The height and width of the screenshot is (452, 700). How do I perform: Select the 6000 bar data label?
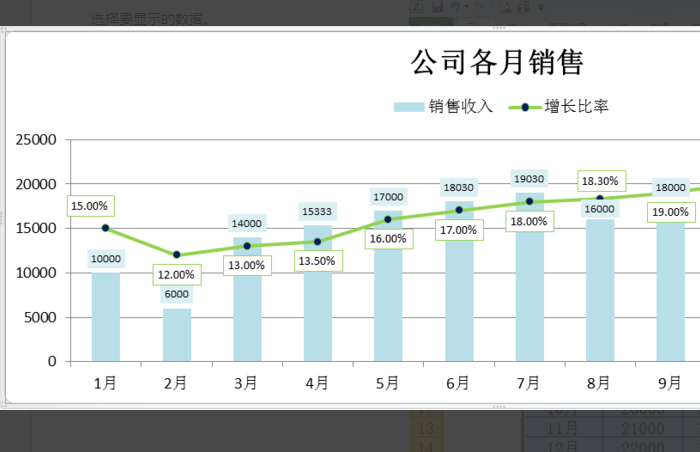click(x=177, y=294)
